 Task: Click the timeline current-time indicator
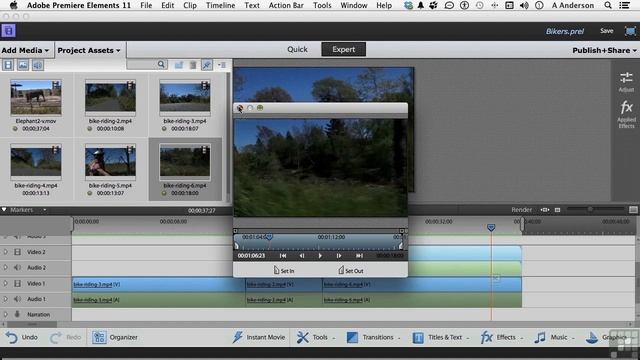[491, 227]
